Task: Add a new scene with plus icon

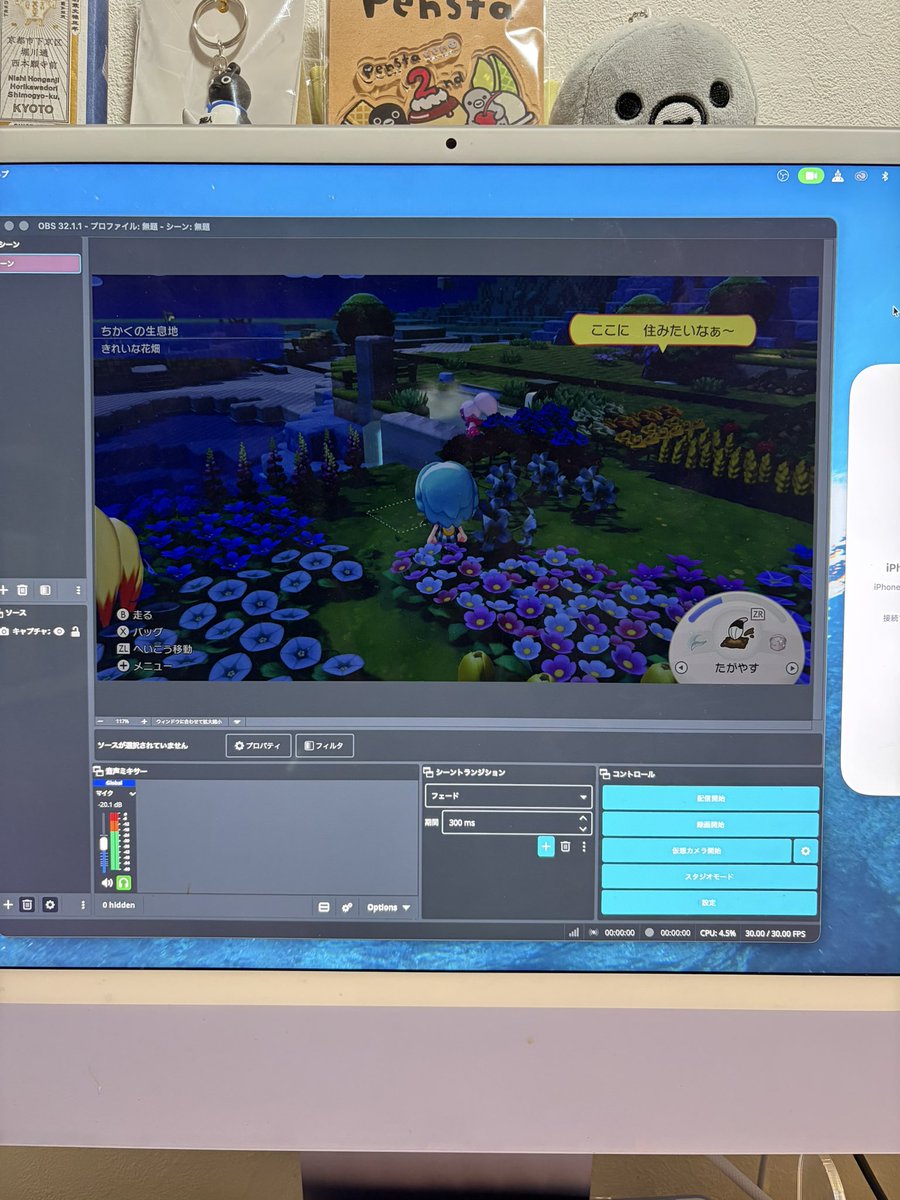Action: (4, 591)
